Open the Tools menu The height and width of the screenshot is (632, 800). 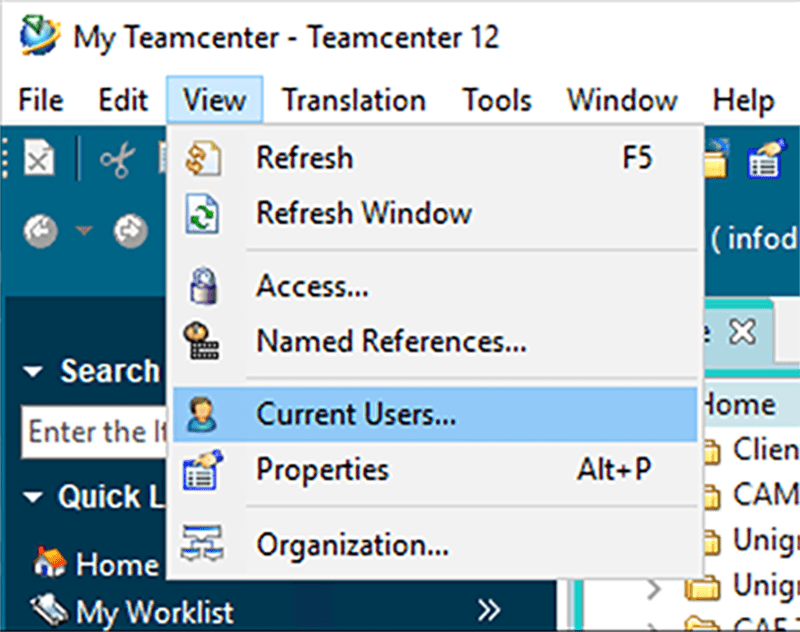[x=497, y=100]
